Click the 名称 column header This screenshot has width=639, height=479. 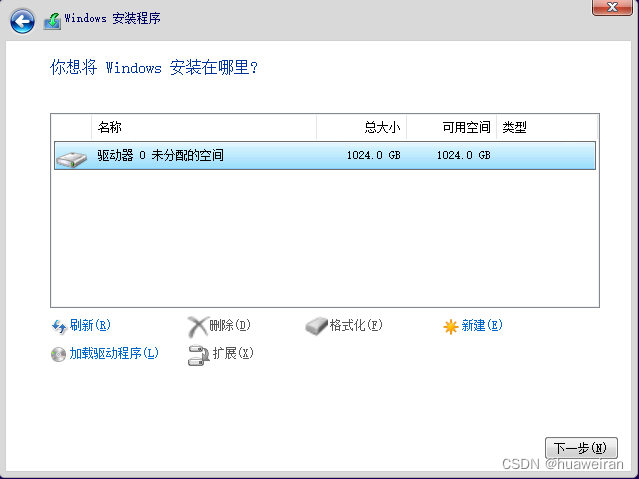click(204, 127)
